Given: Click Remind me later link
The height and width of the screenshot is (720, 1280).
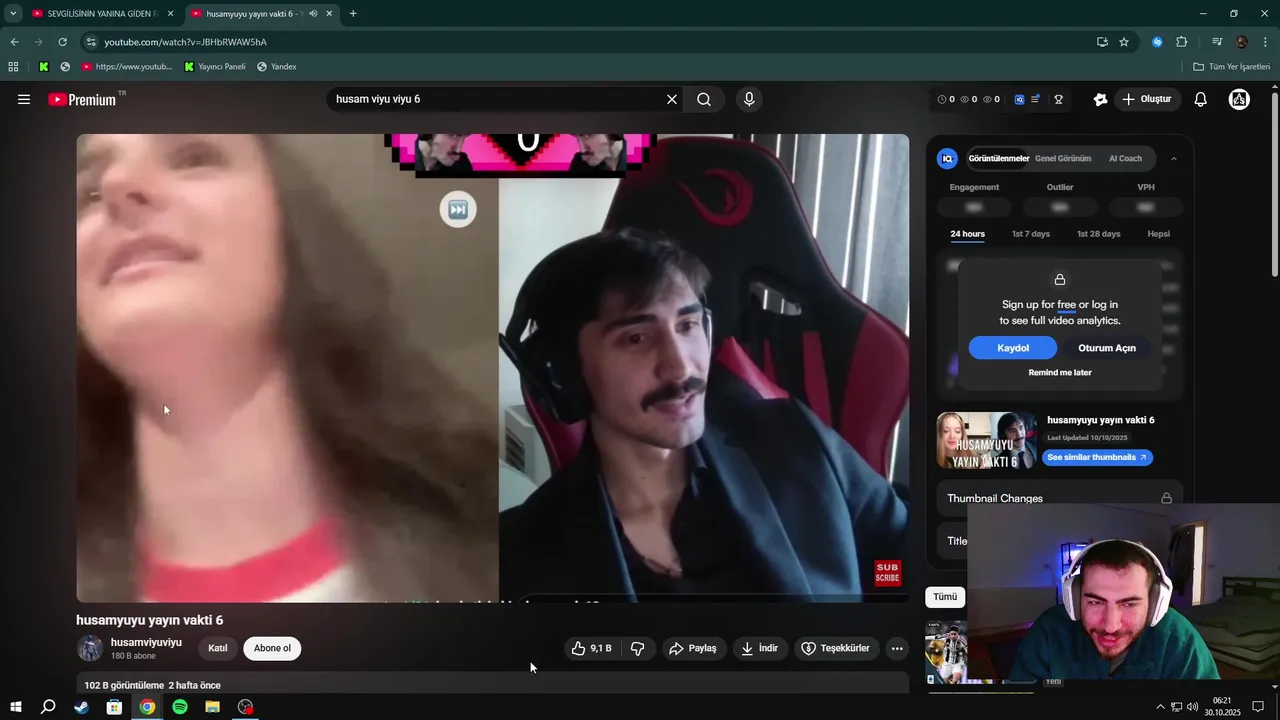Looking at the screenshot, I should coord(1060,372).
